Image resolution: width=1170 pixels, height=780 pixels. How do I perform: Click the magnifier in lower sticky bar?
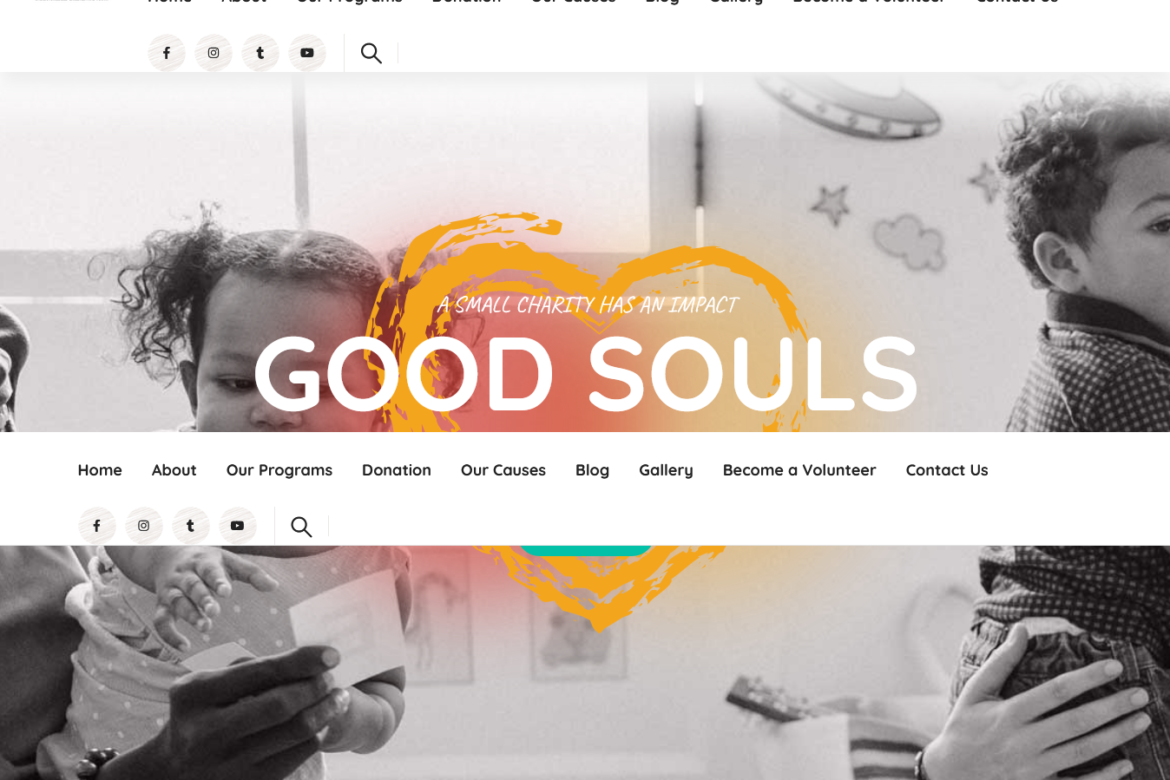pyautogui.click(x=301, y=526)
